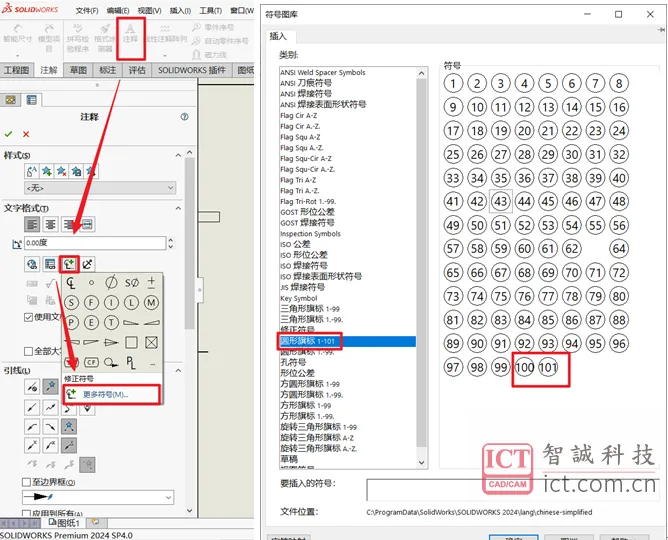This screenshot has width=668, height=540.
Task: Select Key Symbol category
Action: (x=299, y=298)
